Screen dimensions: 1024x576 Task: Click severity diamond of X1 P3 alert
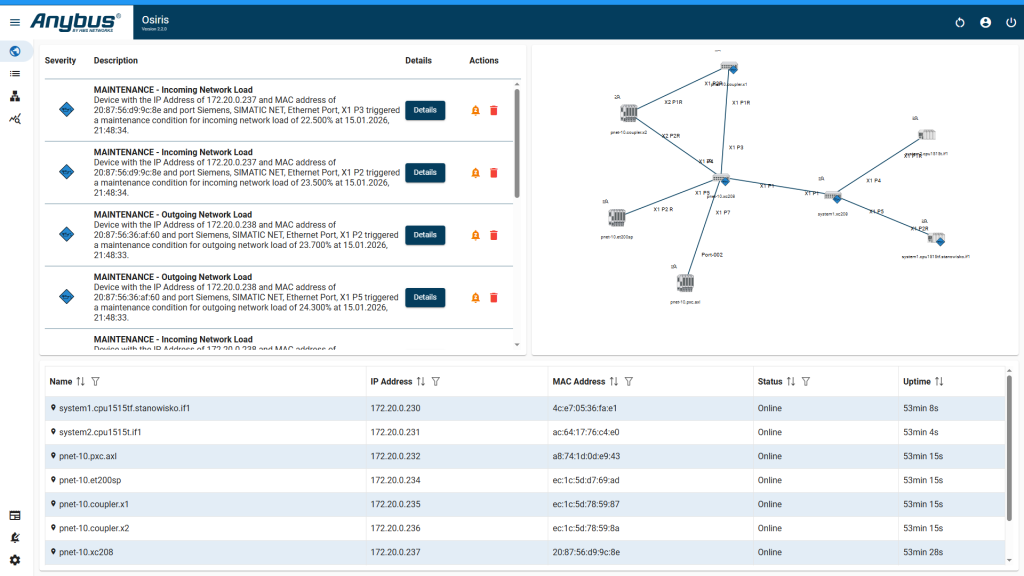click(x=67, y=110)
